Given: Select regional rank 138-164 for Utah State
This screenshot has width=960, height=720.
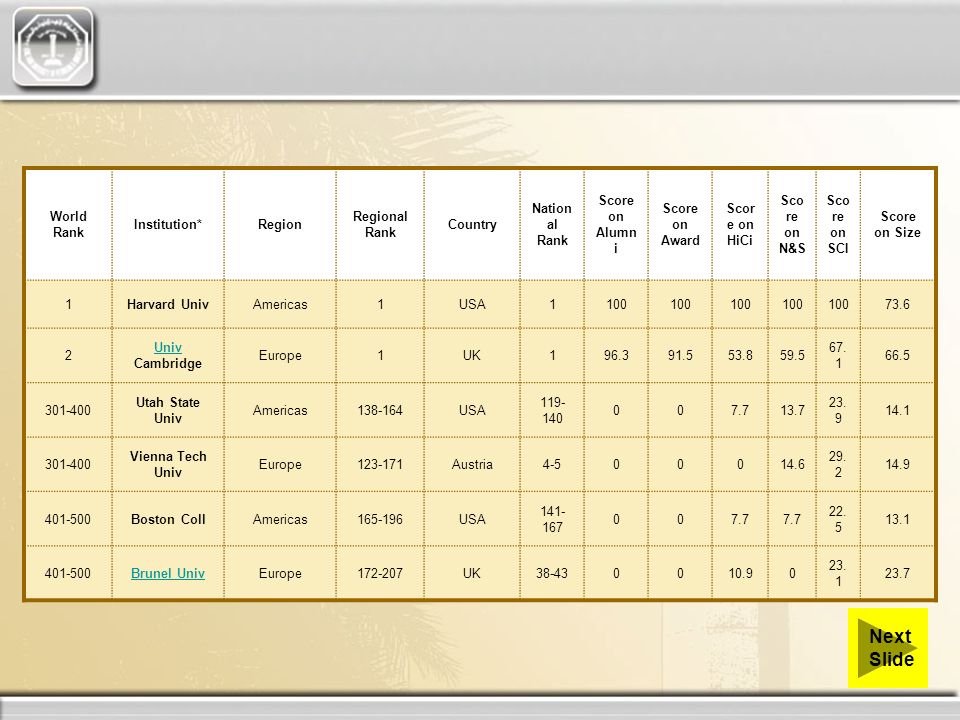Looking at the screenshot, I should coord(380,410).
